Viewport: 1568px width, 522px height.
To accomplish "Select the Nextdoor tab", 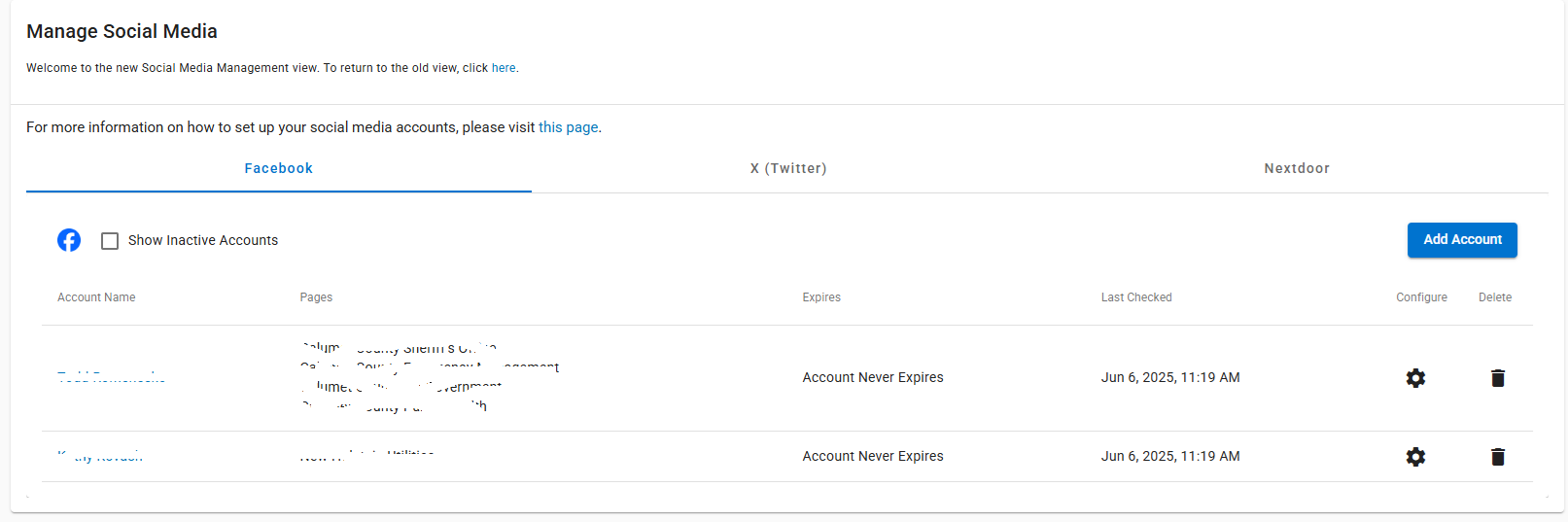I will [x=1297, y=168].
